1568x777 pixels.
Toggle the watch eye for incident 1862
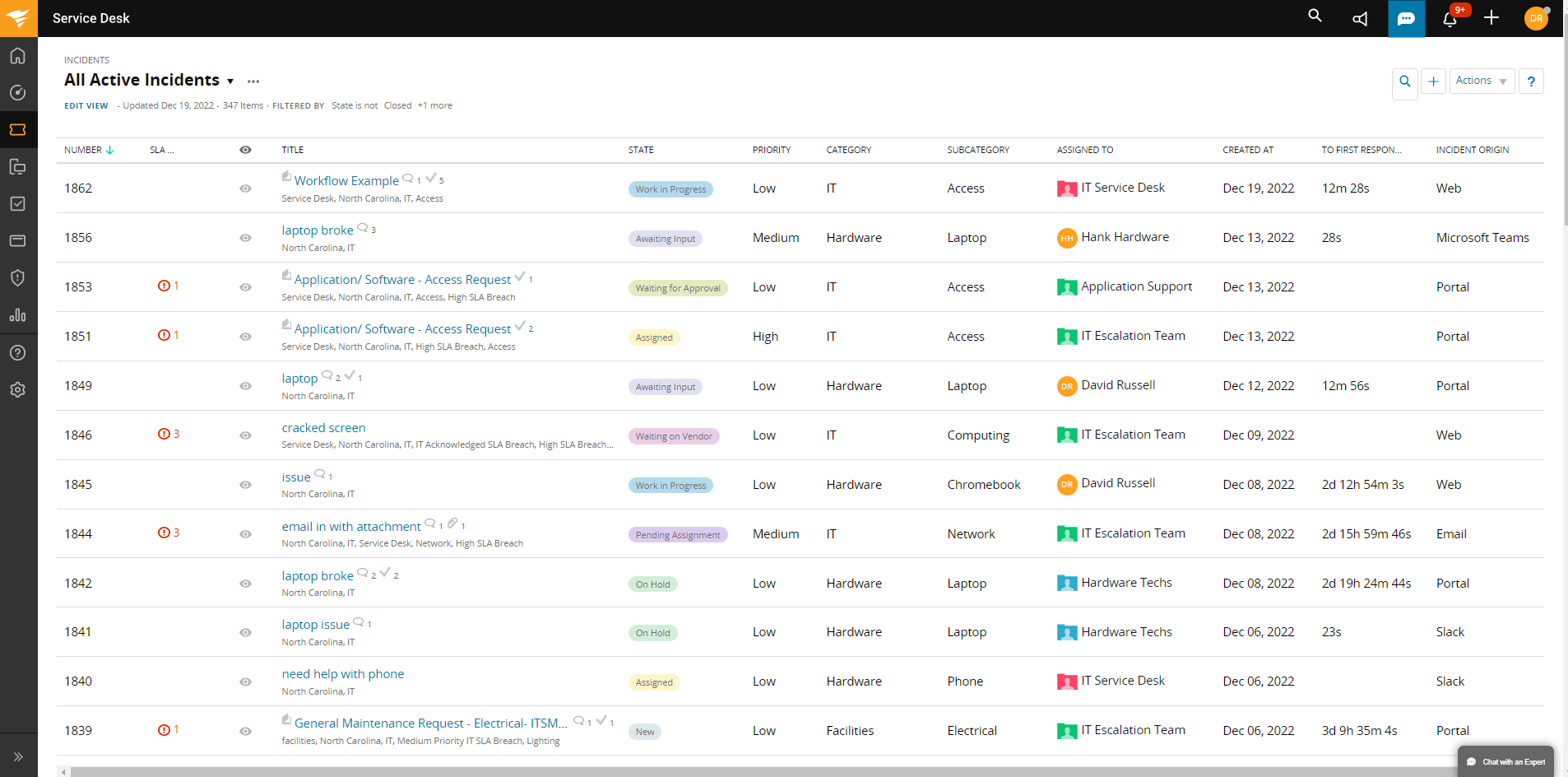[x=245, y=188]
